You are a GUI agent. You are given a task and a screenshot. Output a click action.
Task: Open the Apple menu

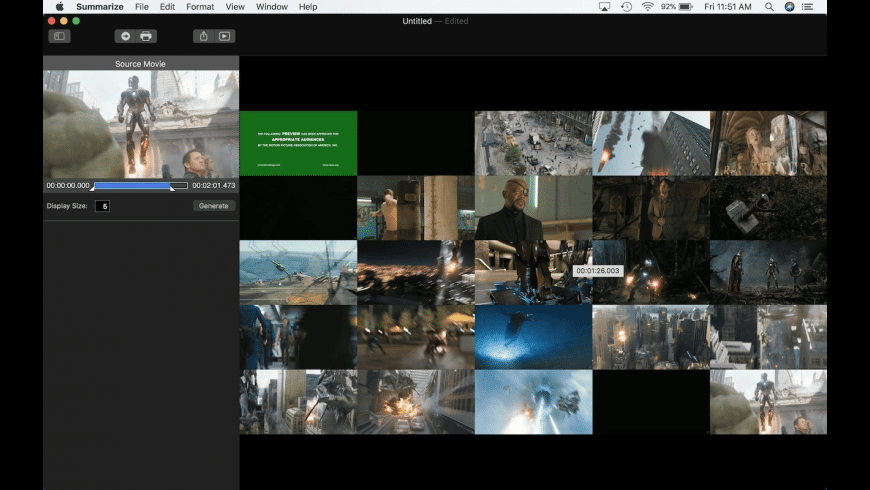[59, 7]
